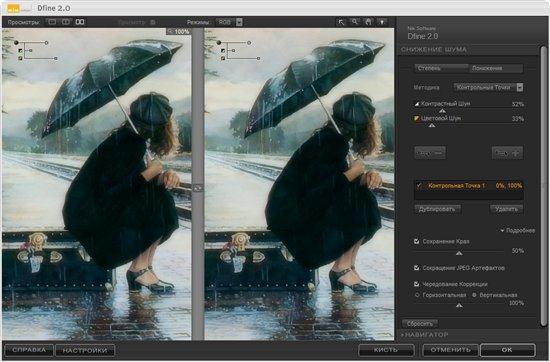Pick the Pan hand tool
The height and width of the screenshot is (362, 550).
coord(368,22)
